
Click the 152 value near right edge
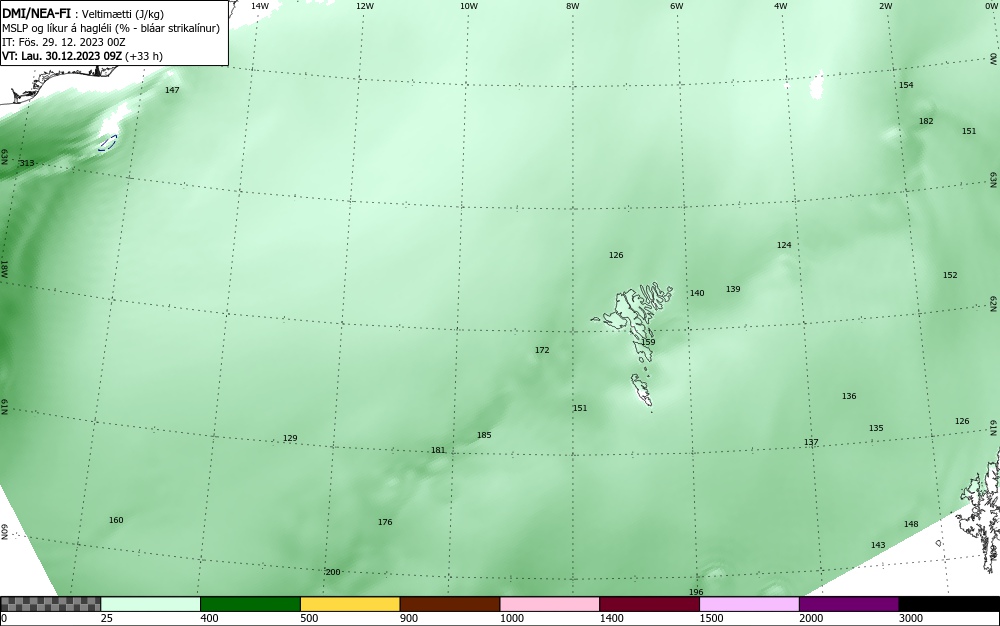tap(950, 275)
